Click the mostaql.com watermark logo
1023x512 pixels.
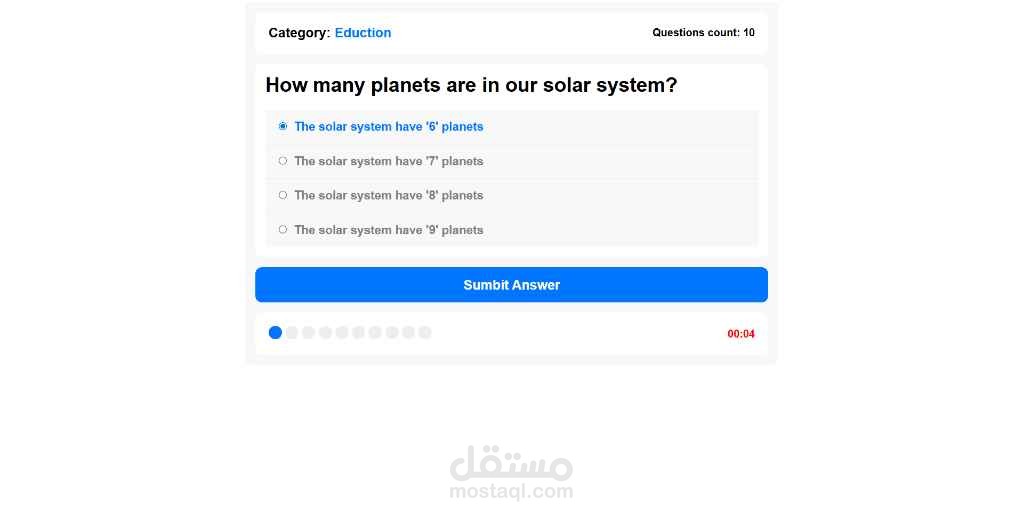click(511, 473)
